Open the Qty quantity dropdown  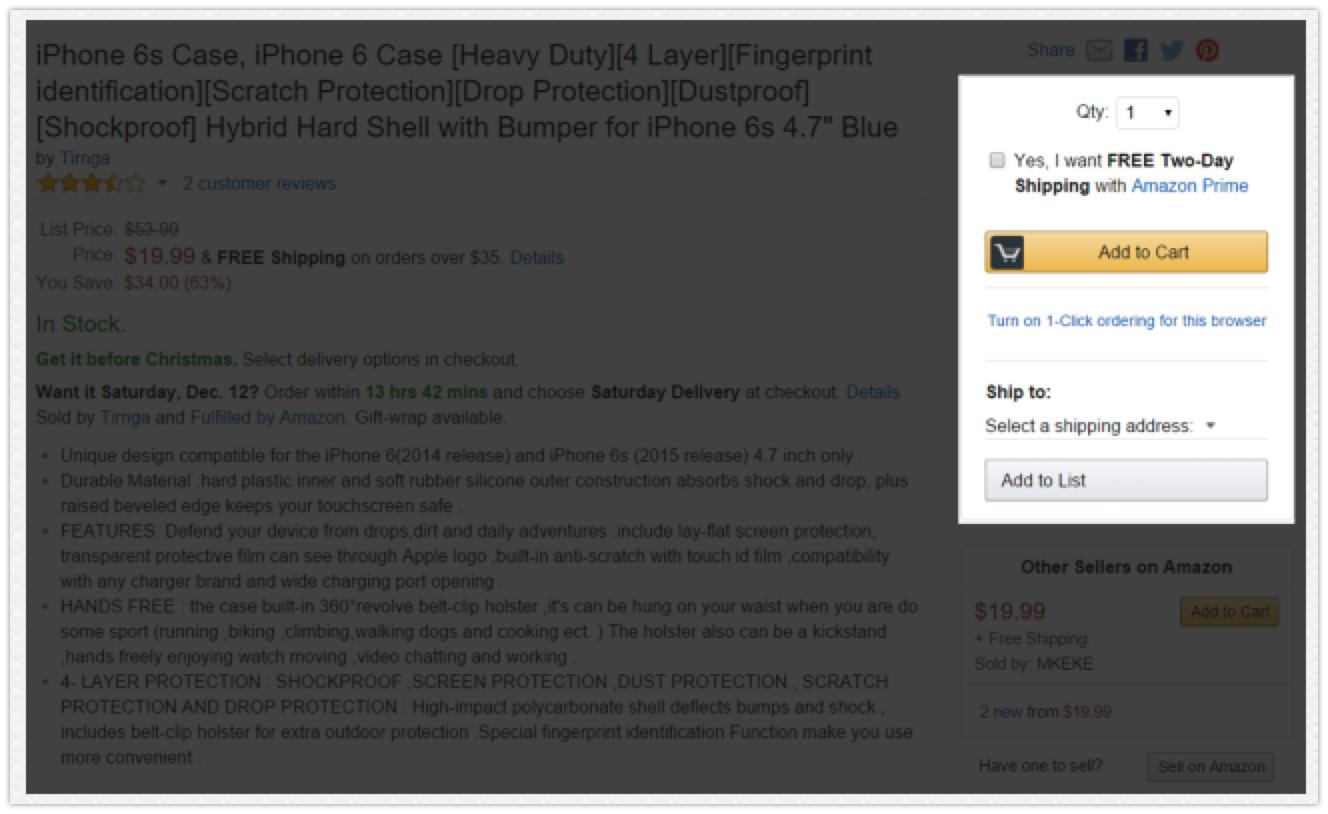pyautogui.click(x=1148, y=113)
